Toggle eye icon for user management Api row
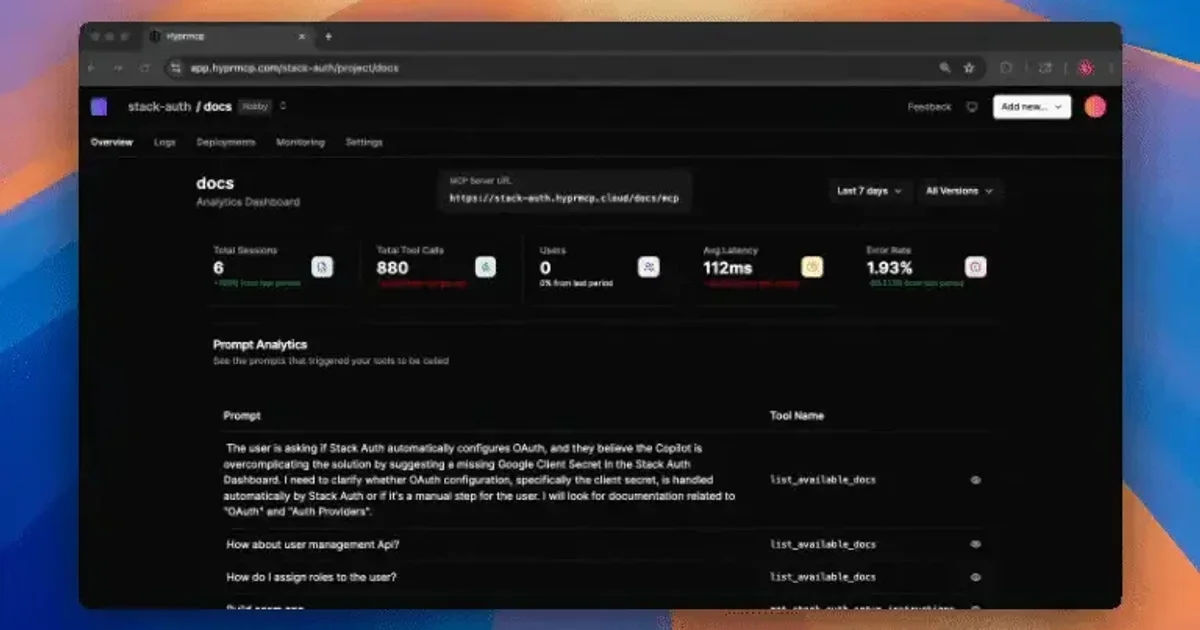 point(976,545)
